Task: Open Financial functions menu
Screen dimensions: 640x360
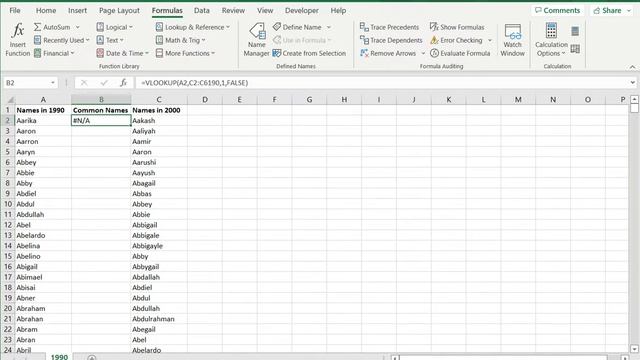Action: (54, 53)
